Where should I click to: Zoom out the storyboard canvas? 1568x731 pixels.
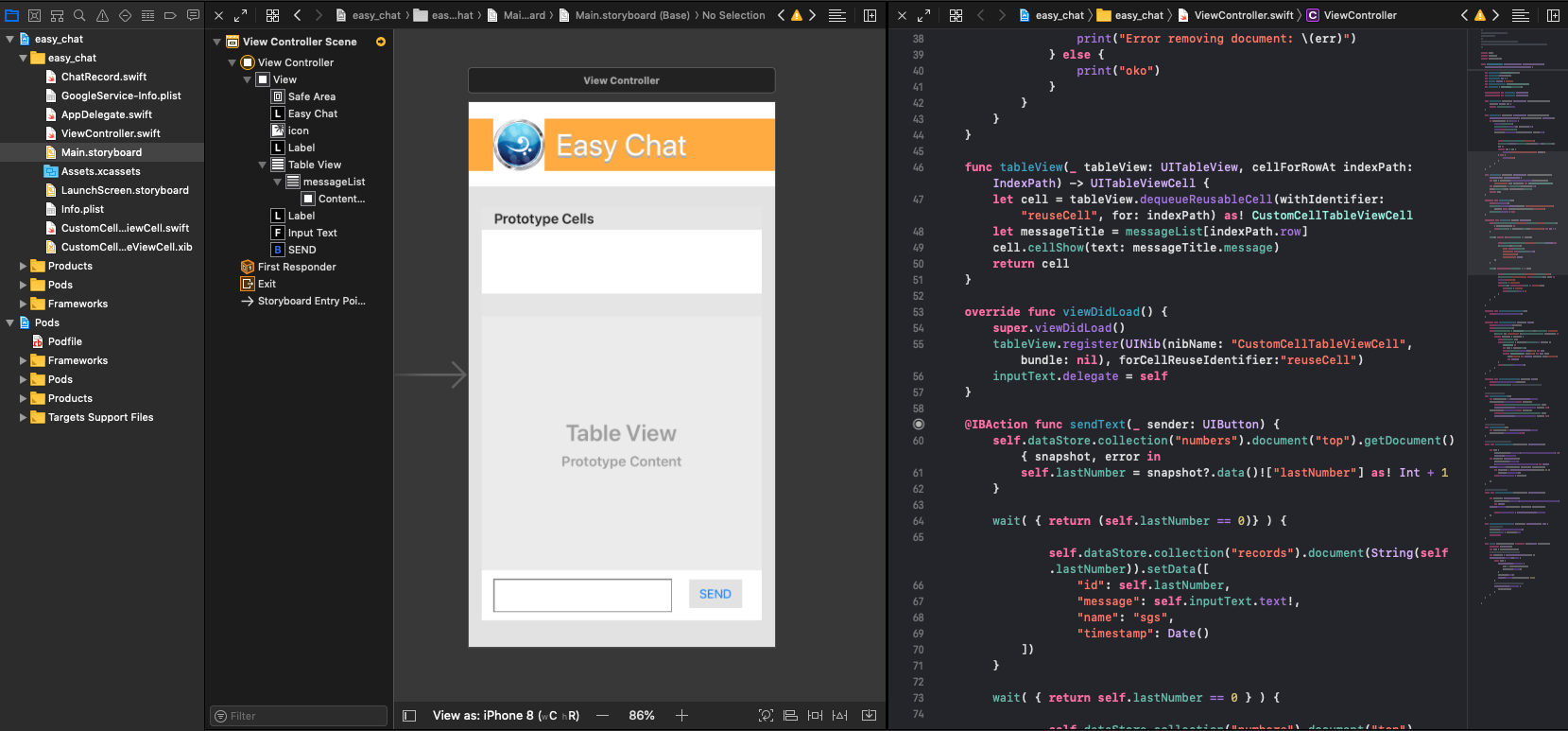coord(602,716)
